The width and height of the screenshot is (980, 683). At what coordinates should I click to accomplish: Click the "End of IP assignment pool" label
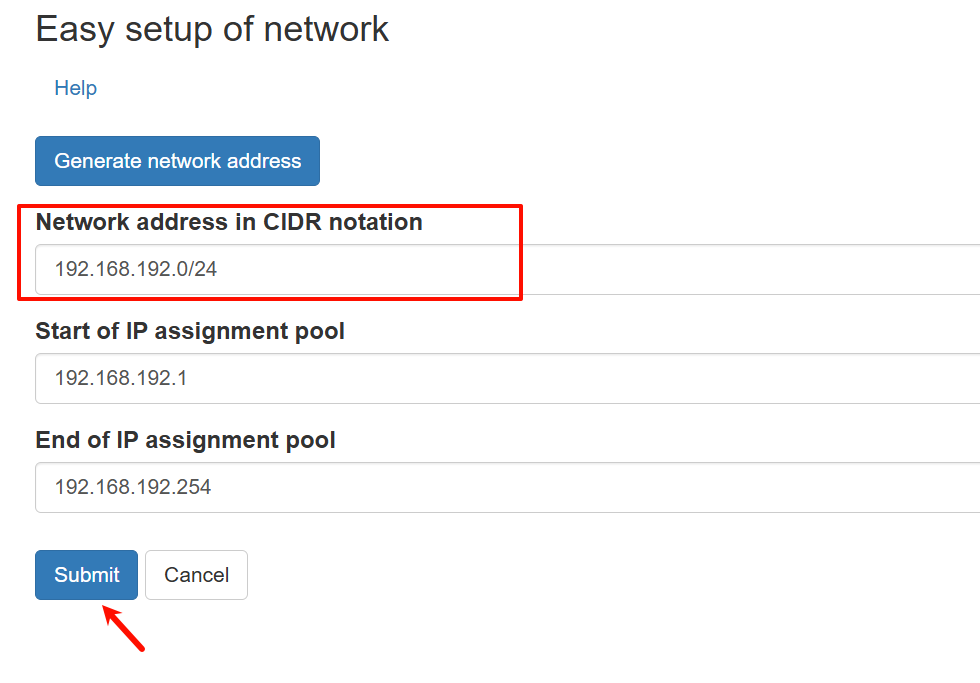click(x=185, y=440)
